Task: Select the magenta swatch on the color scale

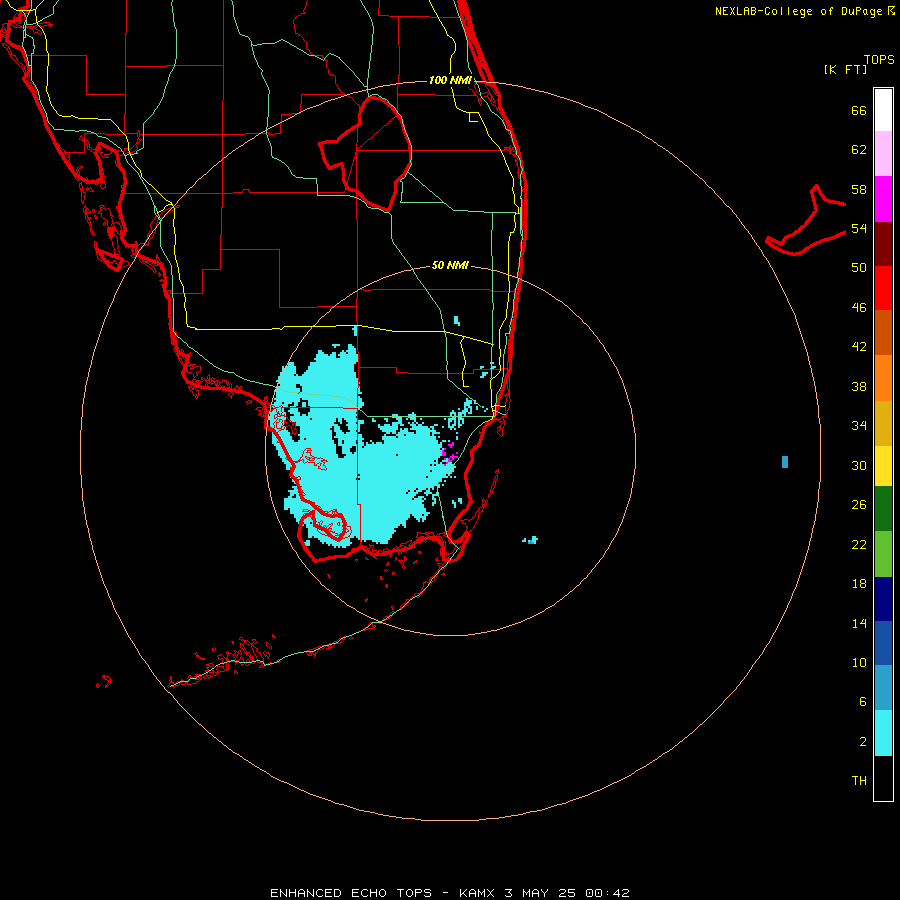Action: tap(883, 199)
